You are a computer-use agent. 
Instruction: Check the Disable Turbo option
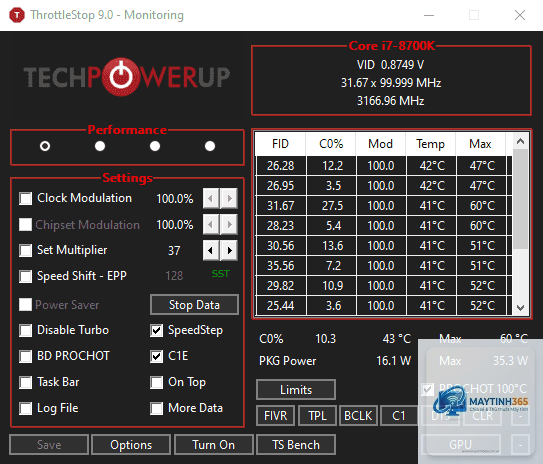point(26,330)
